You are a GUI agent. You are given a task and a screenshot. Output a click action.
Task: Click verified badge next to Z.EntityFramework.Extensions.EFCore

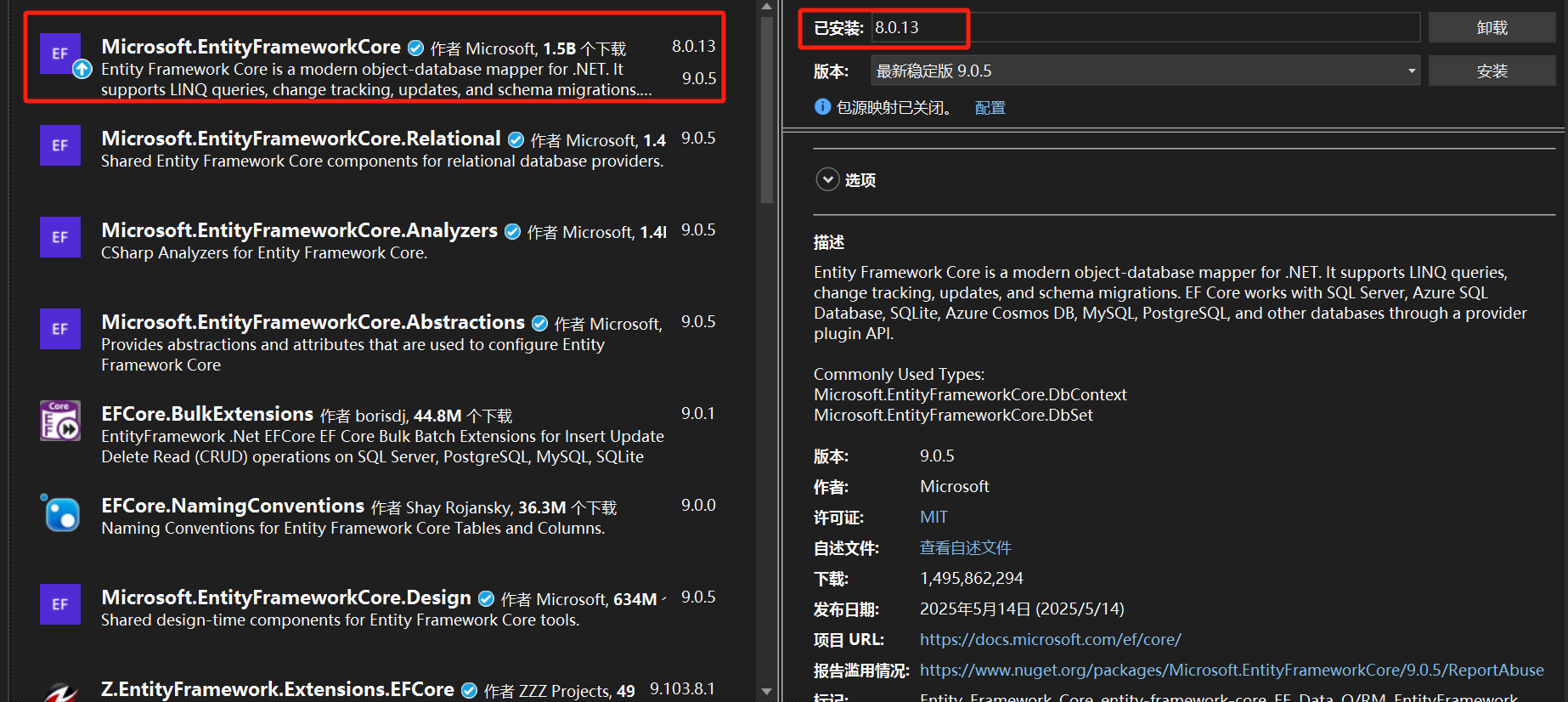[469, 690]
